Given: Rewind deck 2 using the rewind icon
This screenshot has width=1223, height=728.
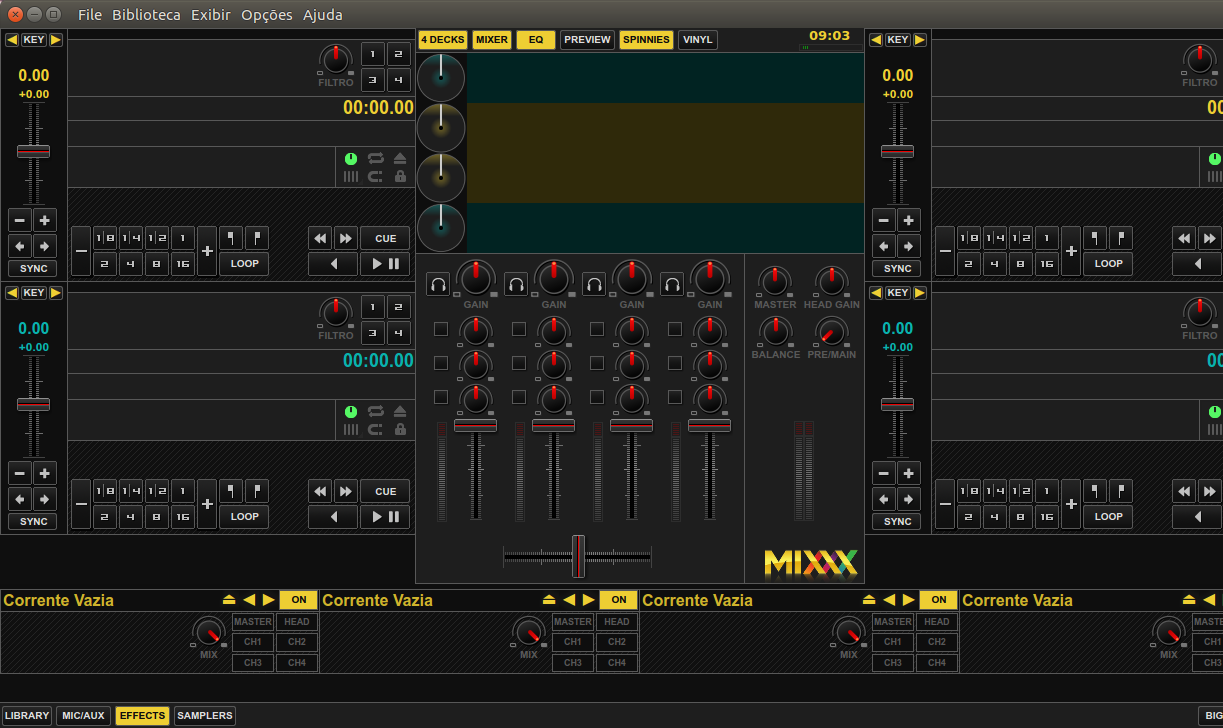Looking at the screenshot, I should click(x=320, y=490).
